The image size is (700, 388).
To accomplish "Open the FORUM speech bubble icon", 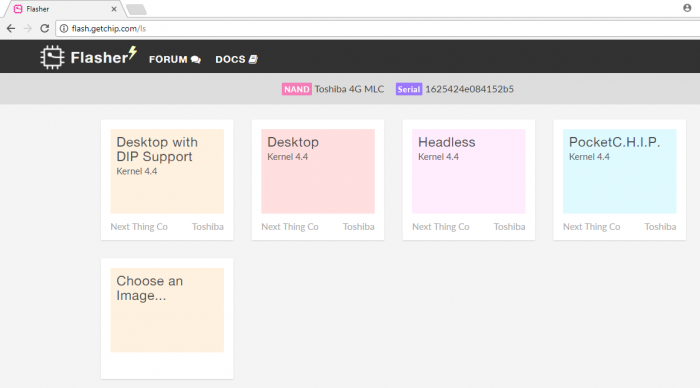I will pyautogui.click(x=196, y=59).
